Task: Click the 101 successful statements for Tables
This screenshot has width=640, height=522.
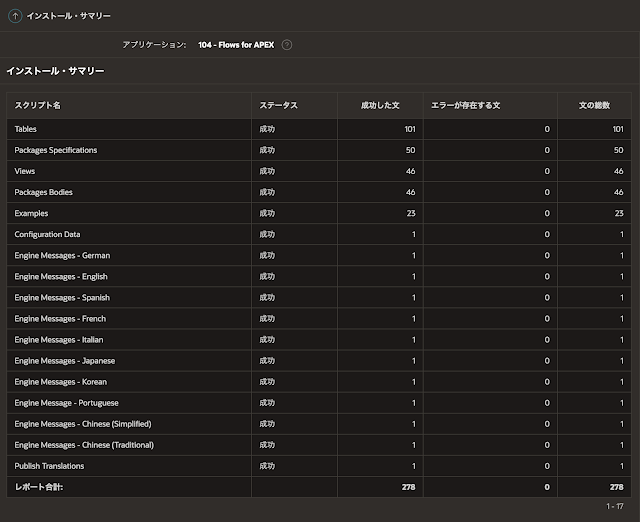Action: click(x=410, y=129)
